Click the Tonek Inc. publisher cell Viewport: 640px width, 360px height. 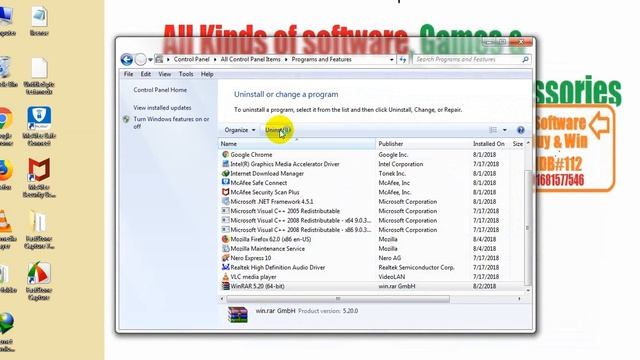392,173
